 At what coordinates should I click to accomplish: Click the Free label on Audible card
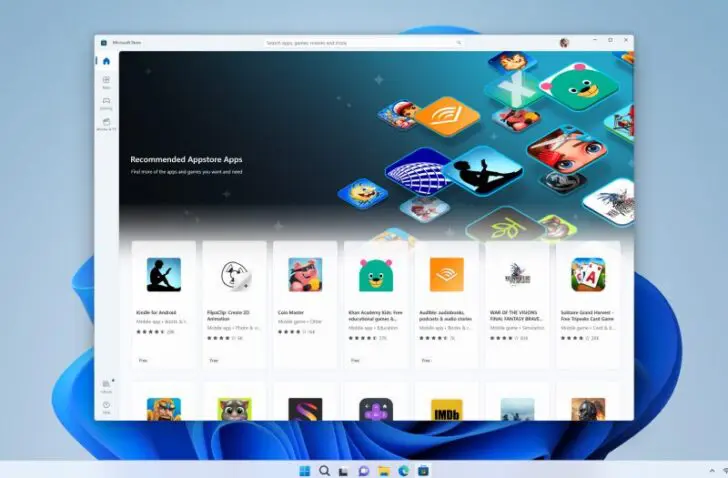426,360
